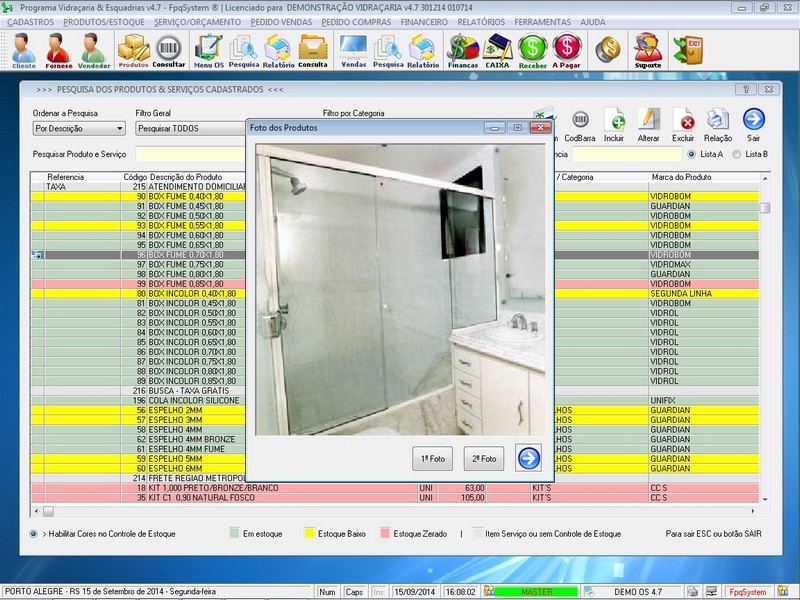The width and height of the screenshot is (800, 600).
Task: Click the blue arrow button in photo dialog
Action: (x=529, y=458)
